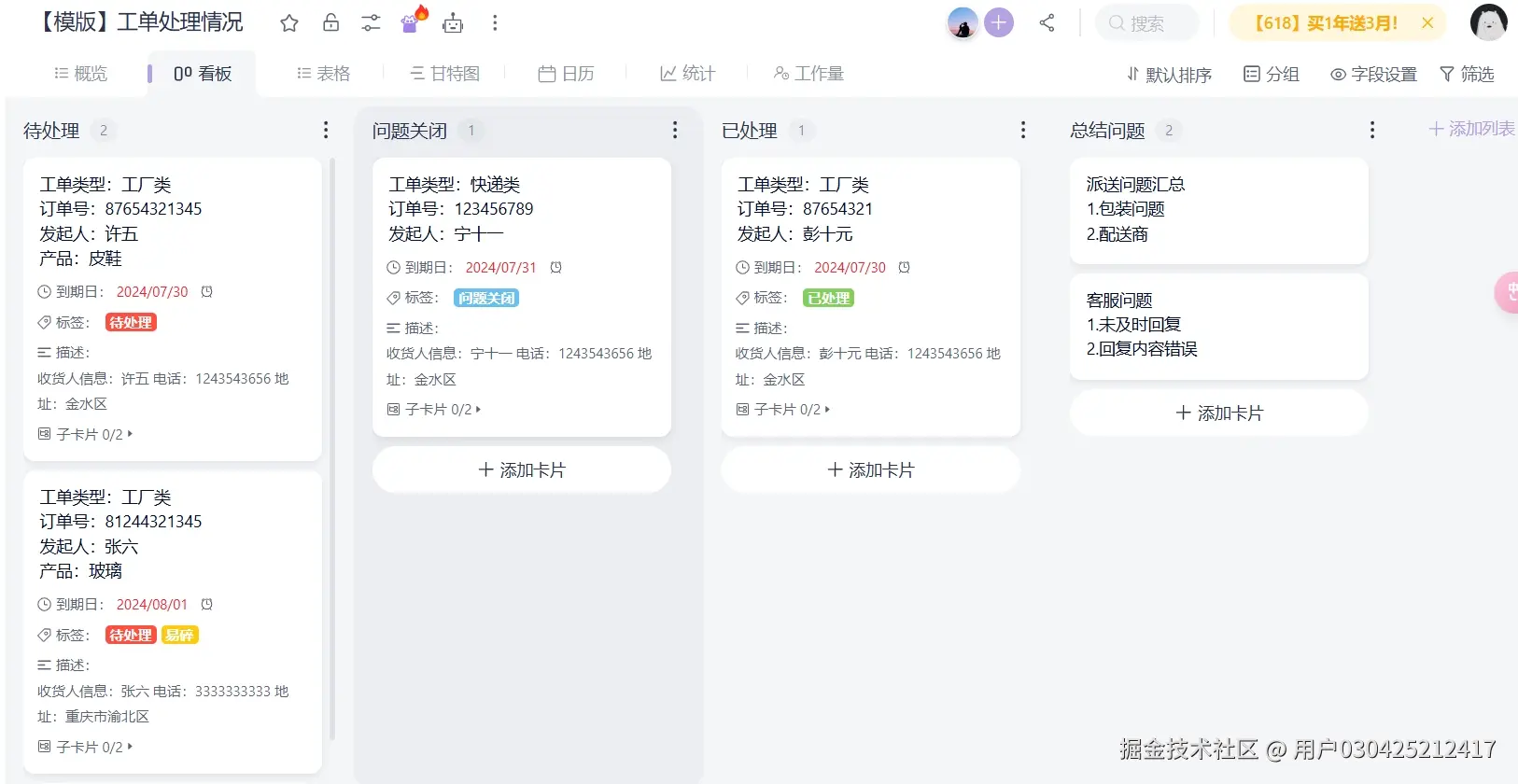Select the 看板 tab
This screenshot has height=784, width=1518.
203,74
